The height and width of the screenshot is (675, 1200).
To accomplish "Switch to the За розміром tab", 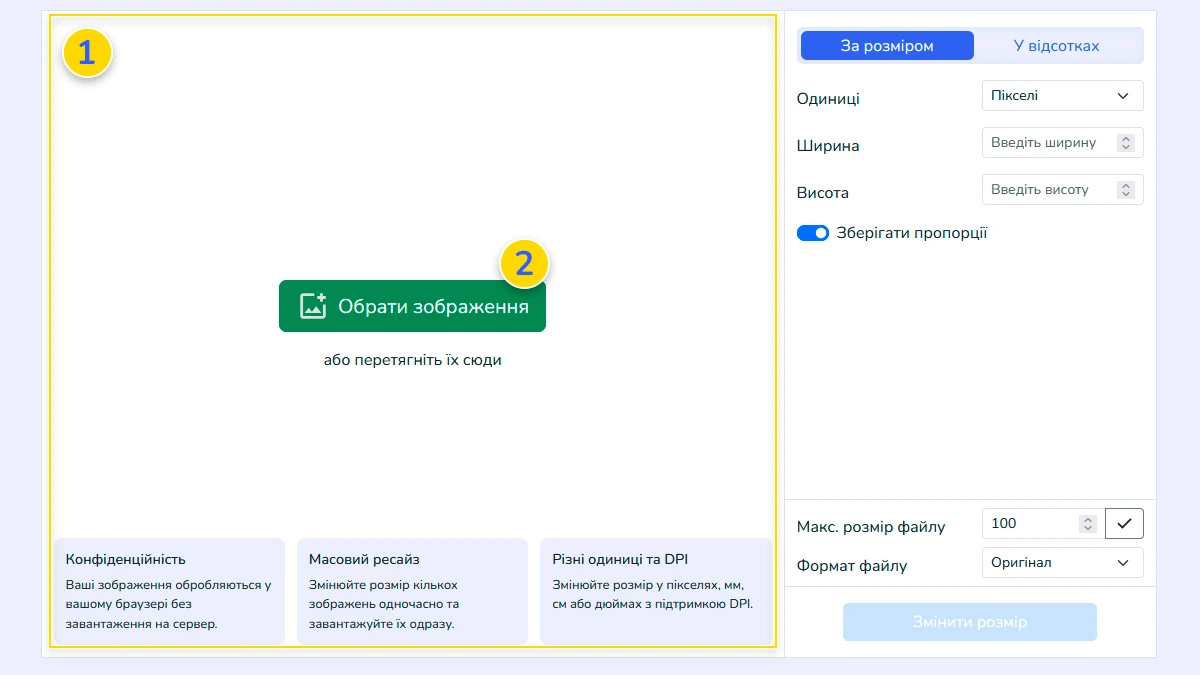I will coord(886,46).
